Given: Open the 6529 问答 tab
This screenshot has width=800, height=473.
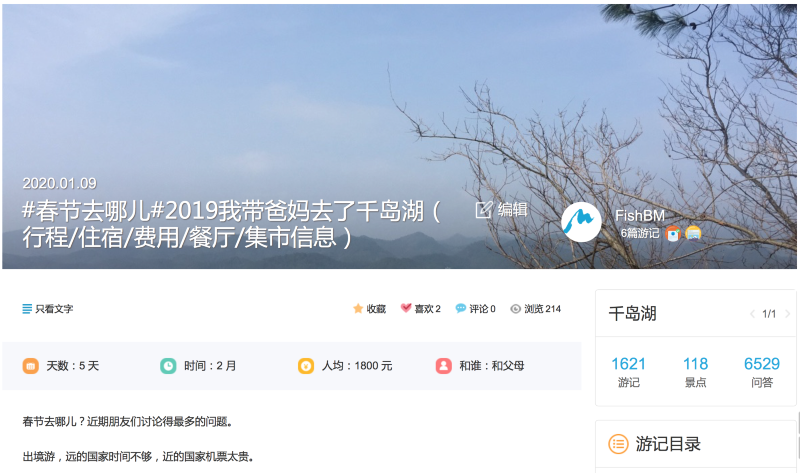Looking at the screenshot, I should pyautogui.click(x=762, y=372).
